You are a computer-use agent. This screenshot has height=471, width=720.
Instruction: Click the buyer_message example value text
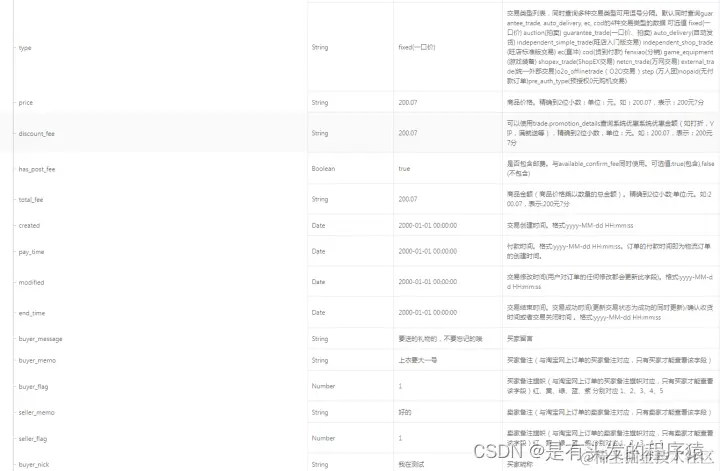[x=440, y=339]
